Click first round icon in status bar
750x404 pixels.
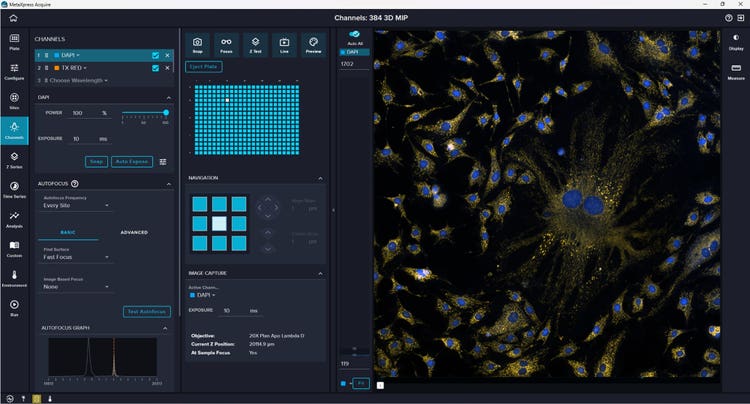(x=10, y=398)
